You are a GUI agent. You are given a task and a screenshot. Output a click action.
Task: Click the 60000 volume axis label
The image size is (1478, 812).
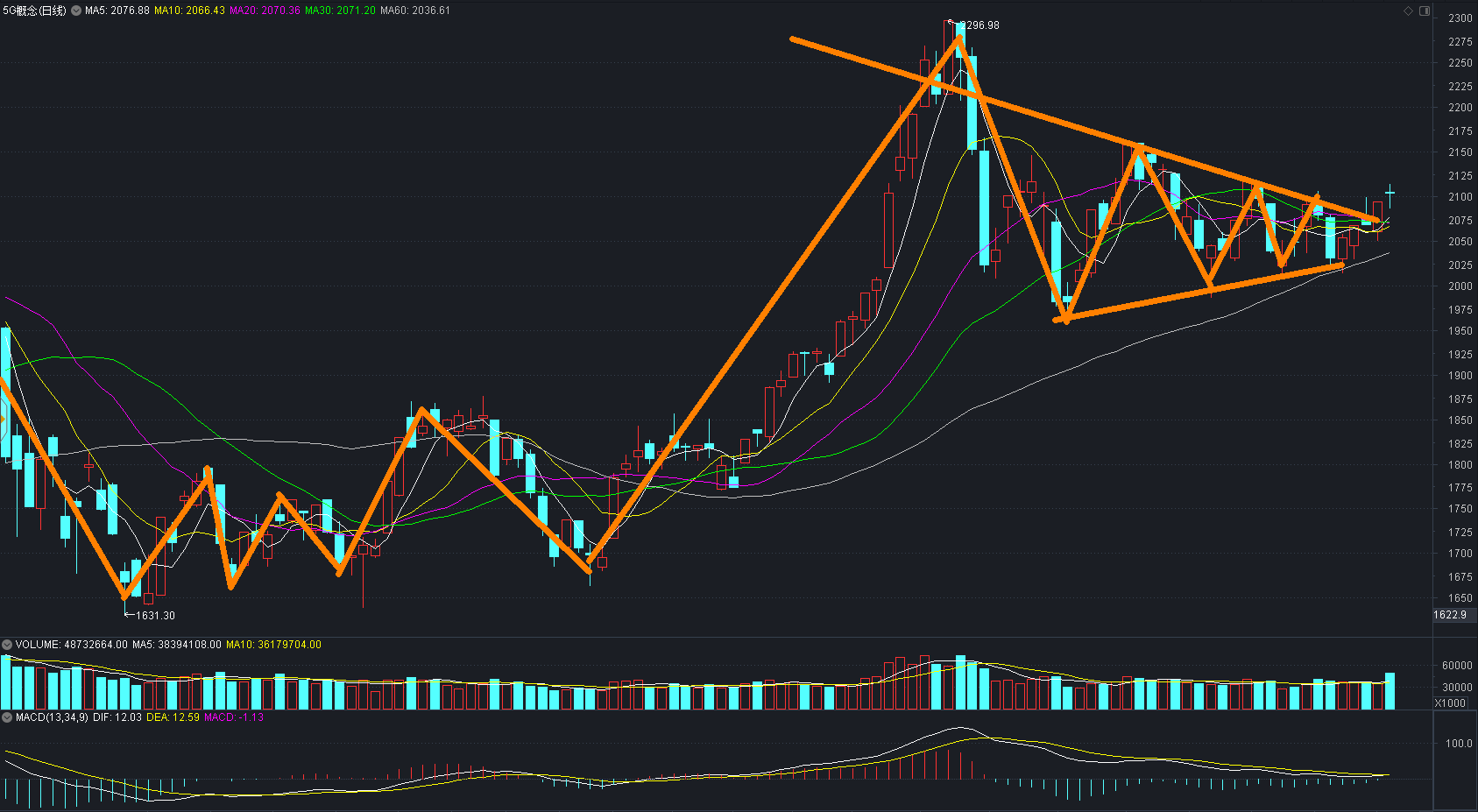tap(1457, 666)
